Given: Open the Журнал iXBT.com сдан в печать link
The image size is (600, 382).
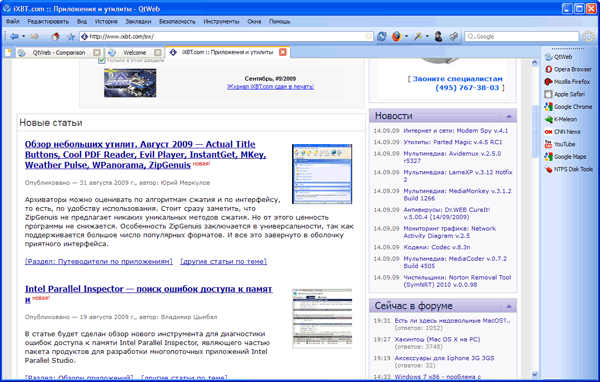Looking at the screenshot, I should [x=270, y=87].
